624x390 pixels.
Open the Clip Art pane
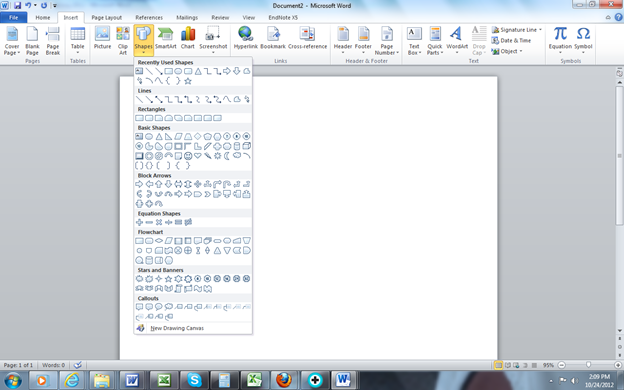123,40
